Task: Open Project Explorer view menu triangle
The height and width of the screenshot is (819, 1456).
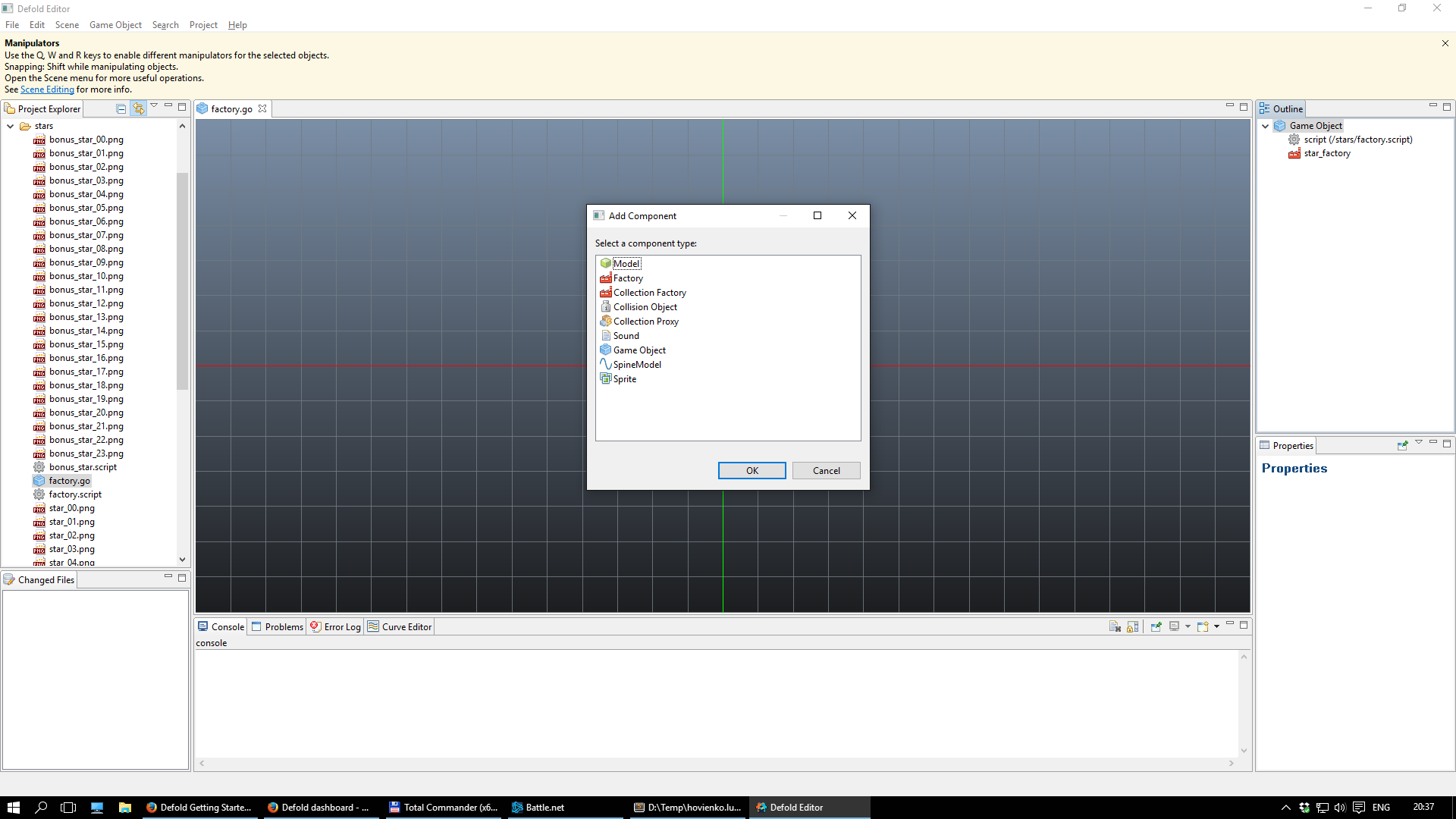Action: pos(154,106)
